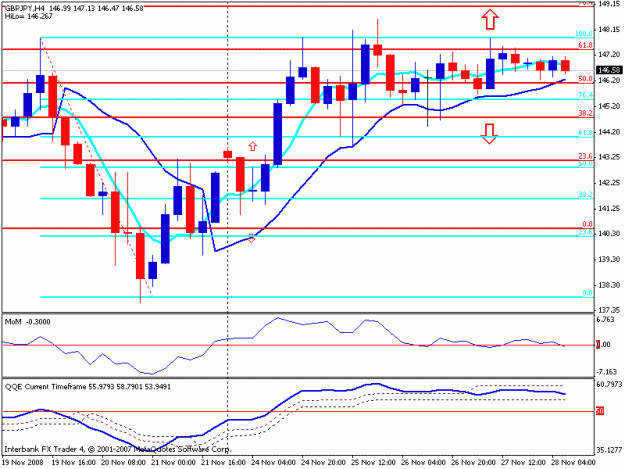Click the red 38.2 Fibonacci label

(586, 113)
